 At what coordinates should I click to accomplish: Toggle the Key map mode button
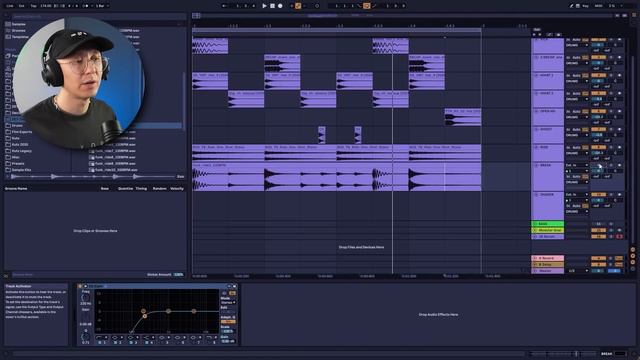click(x=585, y=6)
